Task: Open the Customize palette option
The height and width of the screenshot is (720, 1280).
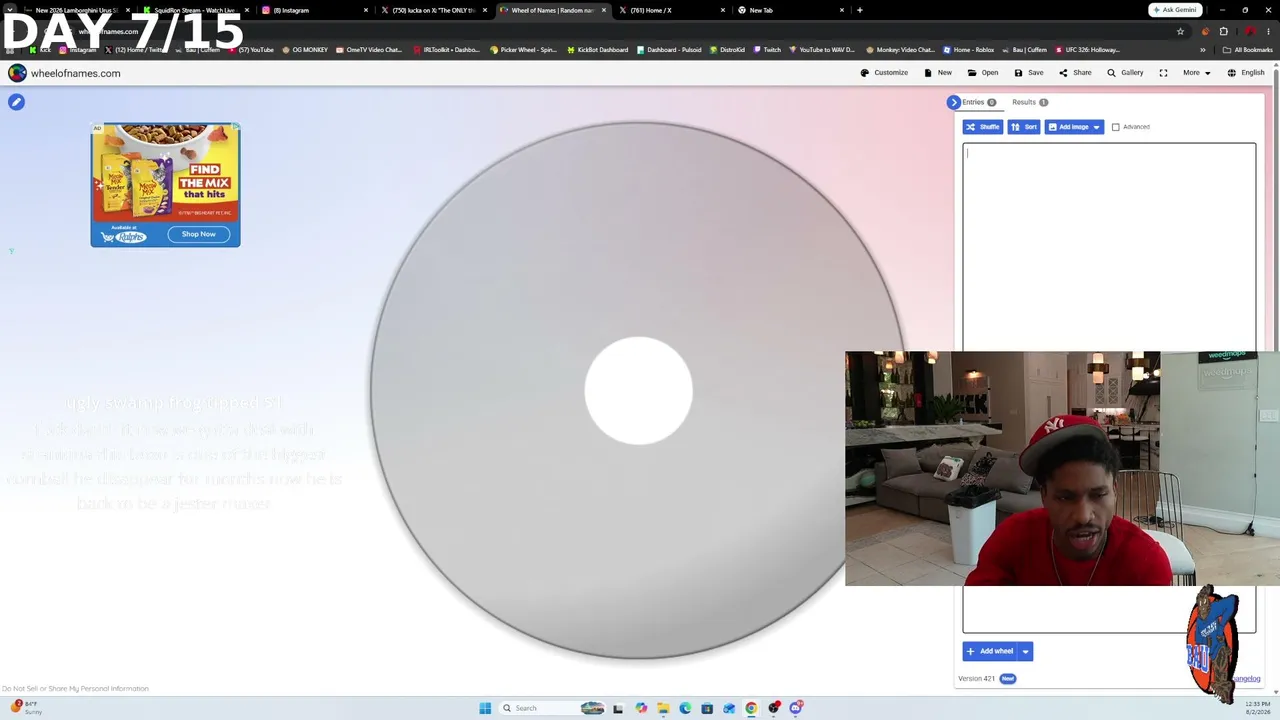Action: pos(884,73)
